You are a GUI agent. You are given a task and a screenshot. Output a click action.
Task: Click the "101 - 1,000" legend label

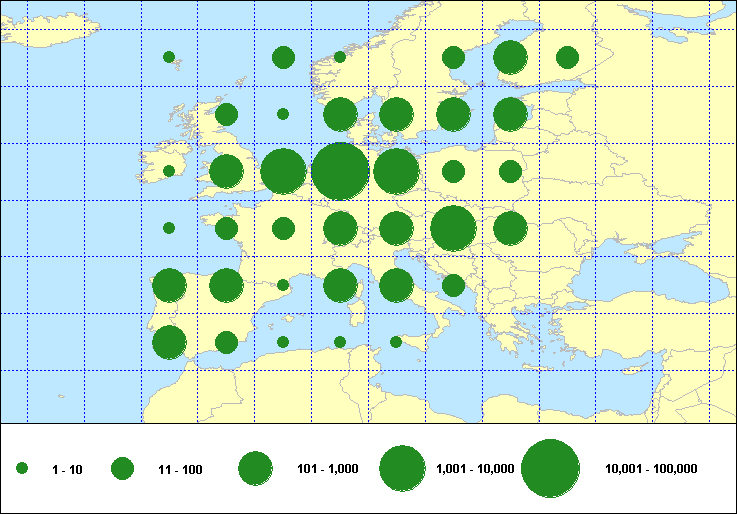(326, 469)
